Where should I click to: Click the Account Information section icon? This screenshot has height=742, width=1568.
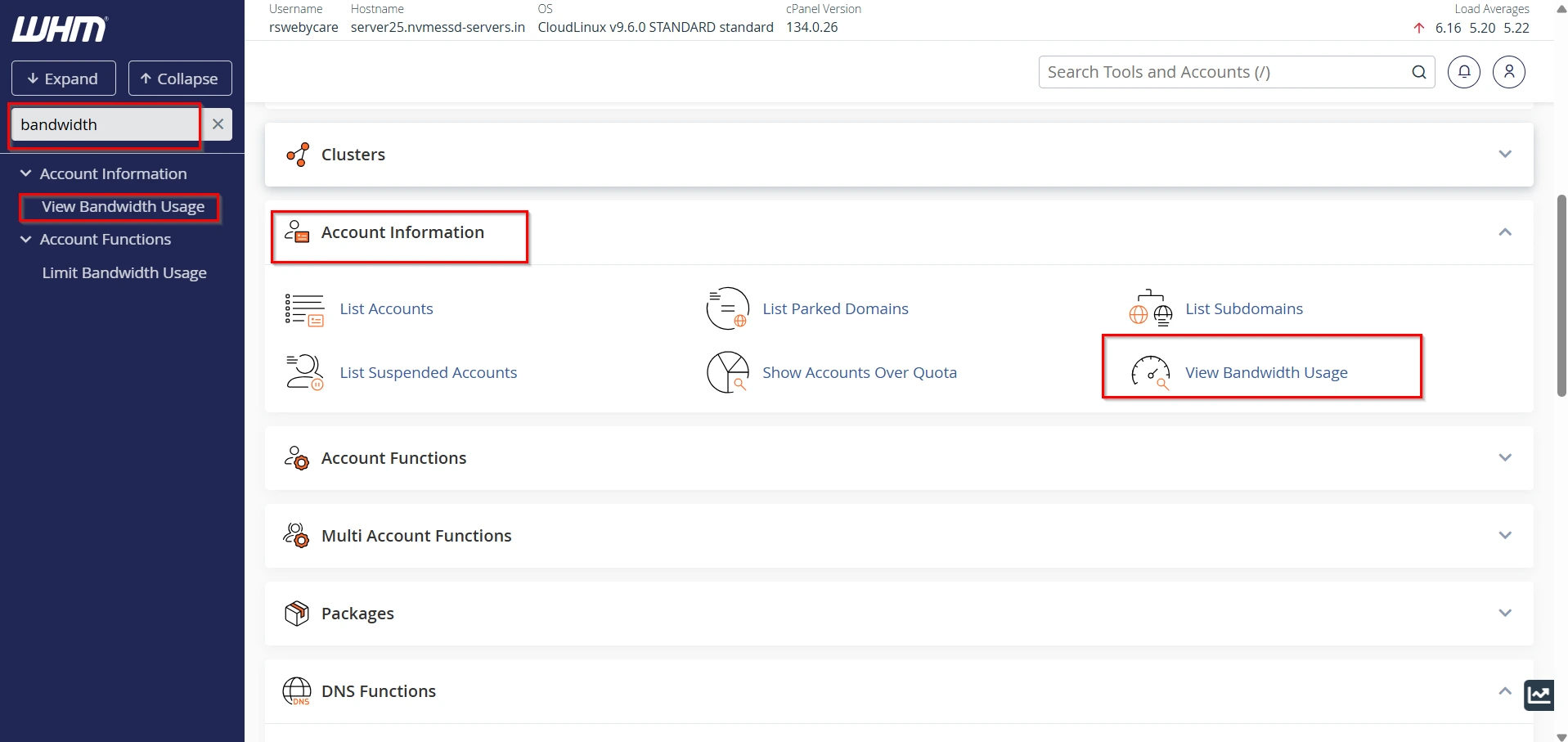pyautogui.click(x=297, y=232)
